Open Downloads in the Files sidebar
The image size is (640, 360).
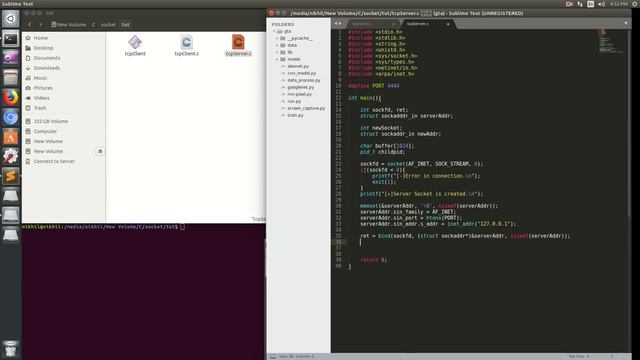point(64,68)
